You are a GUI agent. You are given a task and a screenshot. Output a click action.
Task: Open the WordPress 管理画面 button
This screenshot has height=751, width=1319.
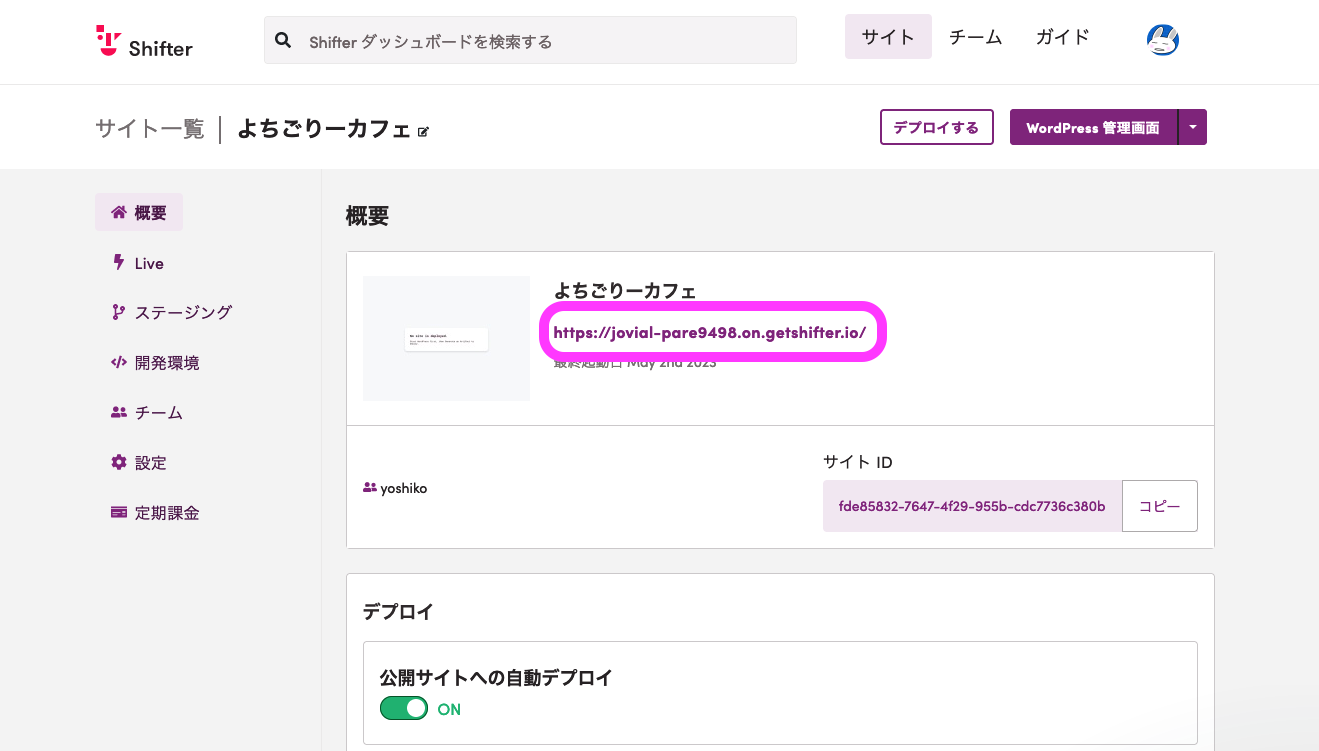(x=1093, y=127)
